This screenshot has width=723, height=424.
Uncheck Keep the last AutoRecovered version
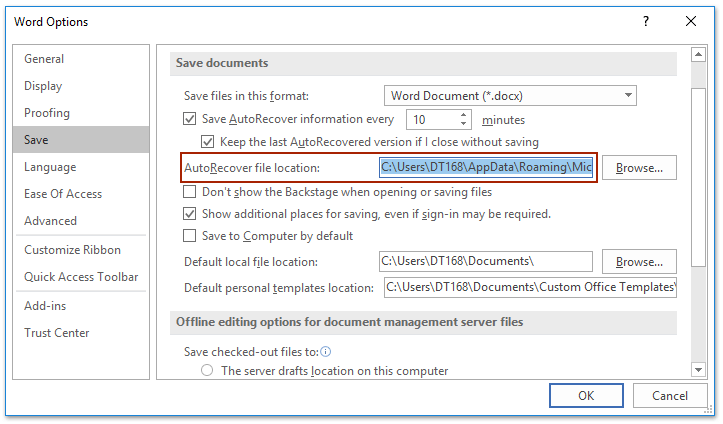(x=208, y=142)
